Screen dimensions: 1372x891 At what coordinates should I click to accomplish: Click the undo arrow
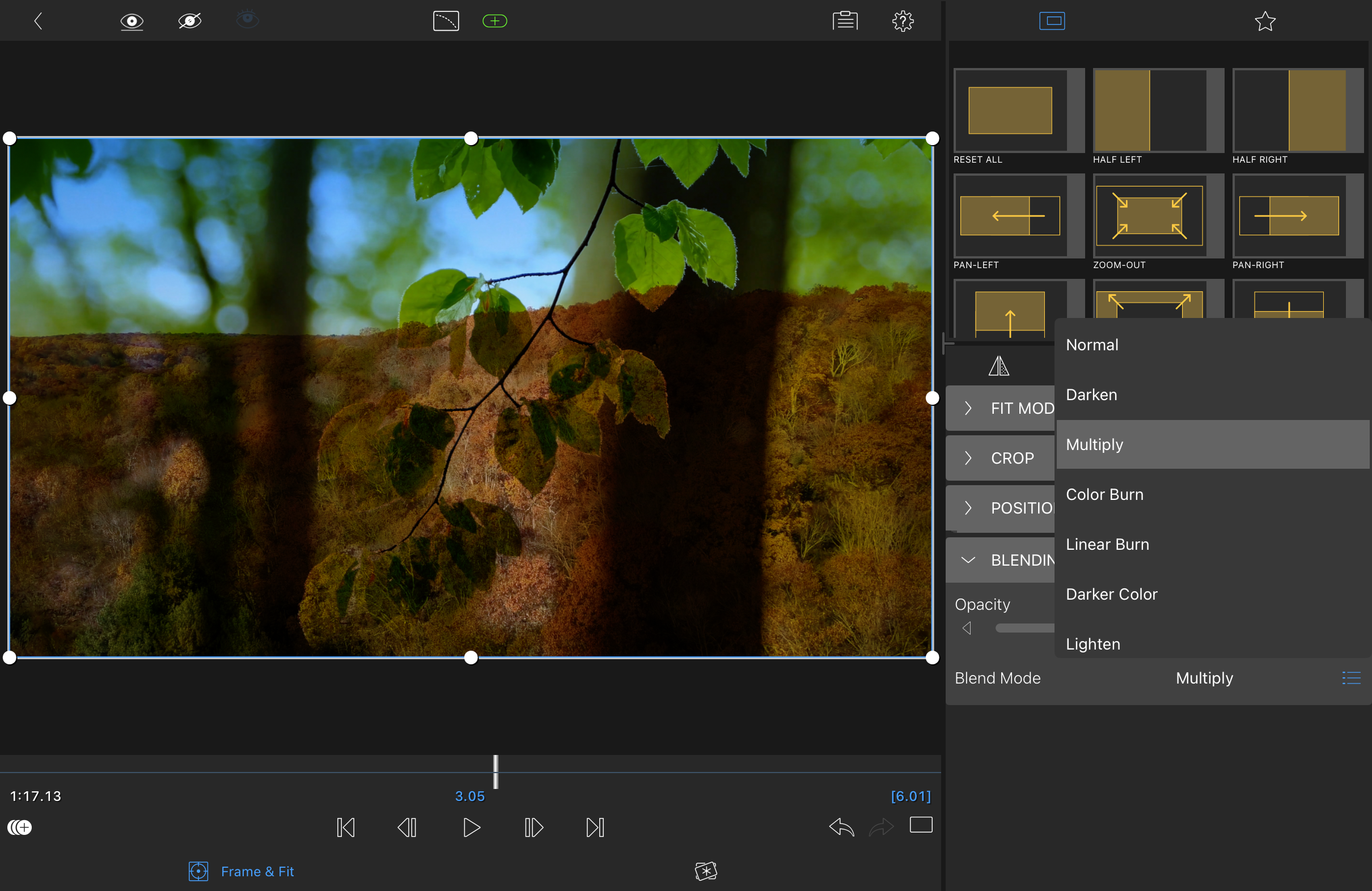[x=841, y=827]
